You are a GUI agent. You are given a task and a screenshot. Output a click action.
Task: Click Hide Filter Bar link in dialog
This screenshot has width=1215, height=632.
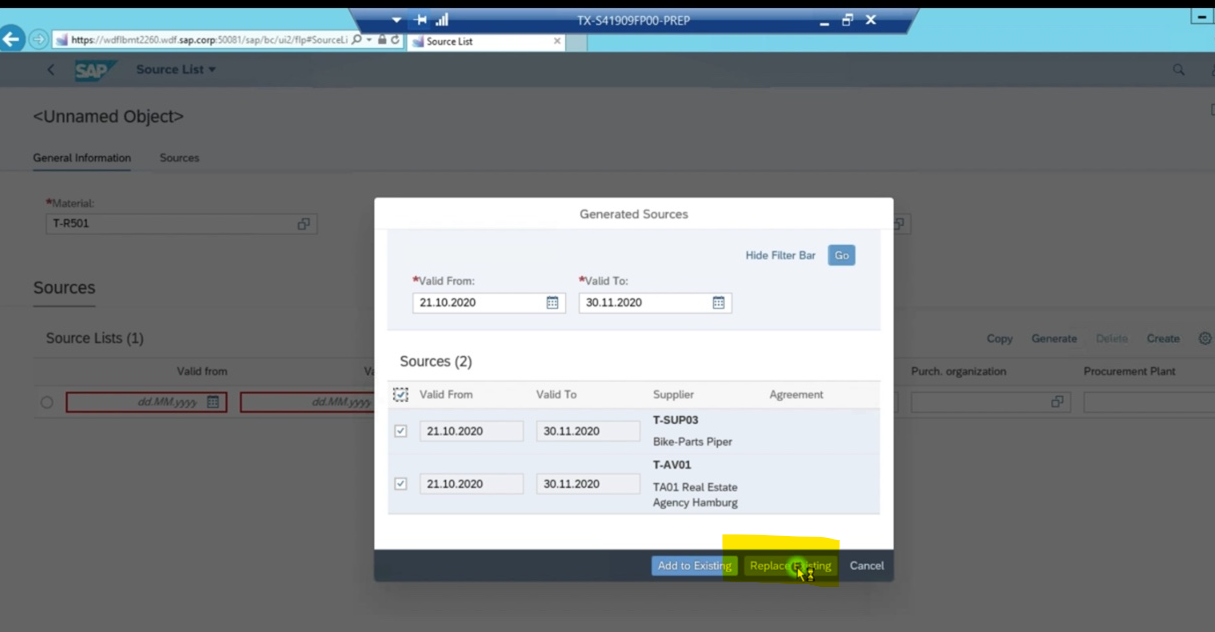[780, 256]
